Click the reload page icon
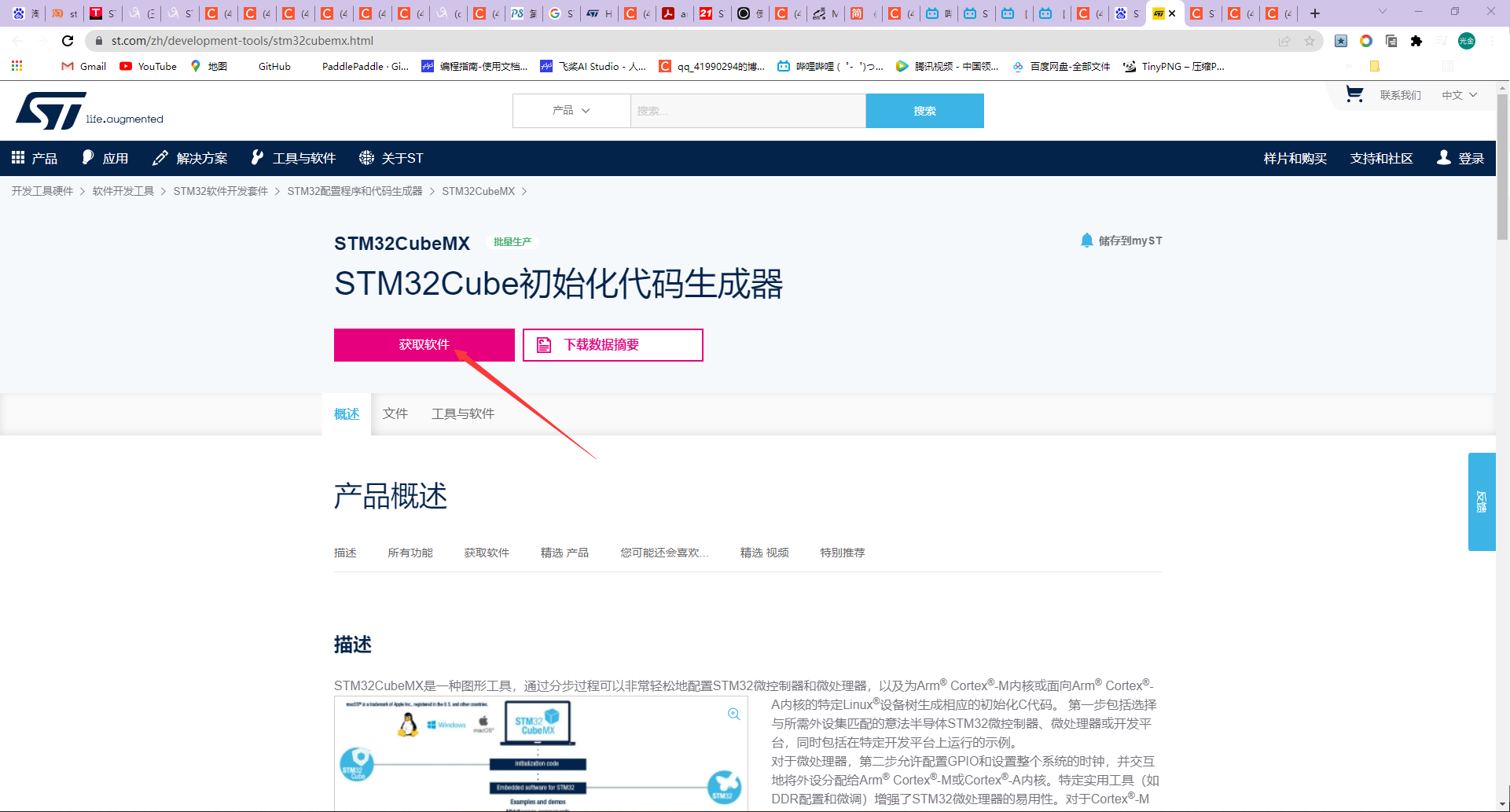This screenshot has height=812, width=1510. pos(68,40)
